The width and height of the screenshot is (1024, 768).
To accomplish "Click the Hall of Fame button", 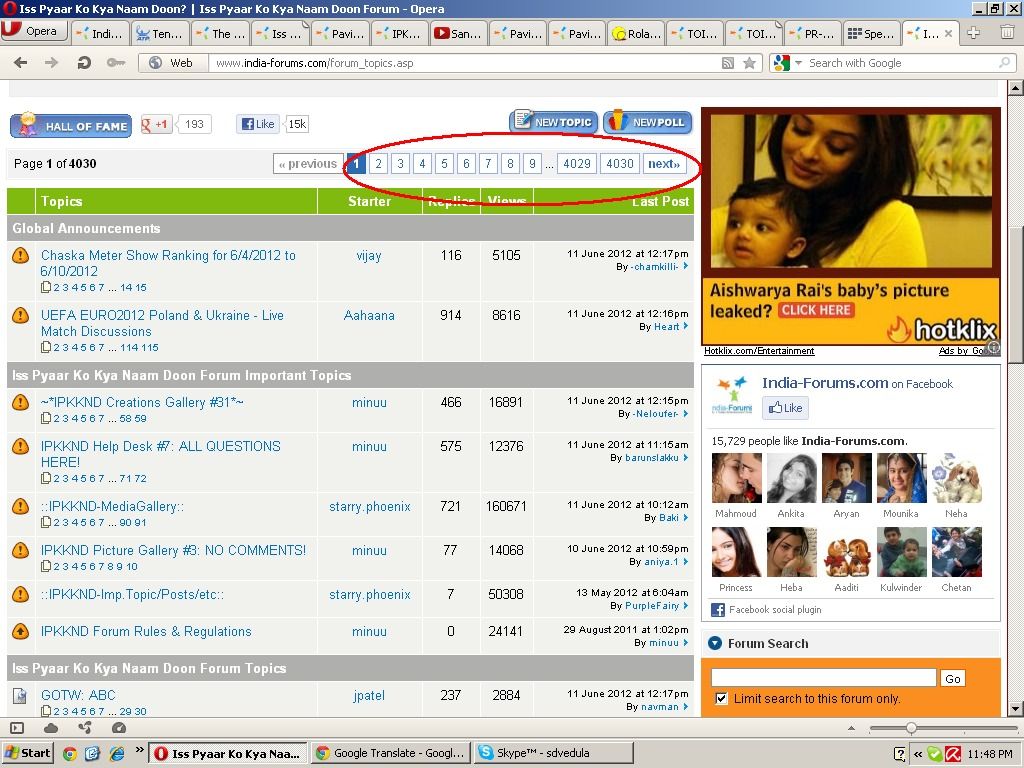I will [x=71, y=125].
